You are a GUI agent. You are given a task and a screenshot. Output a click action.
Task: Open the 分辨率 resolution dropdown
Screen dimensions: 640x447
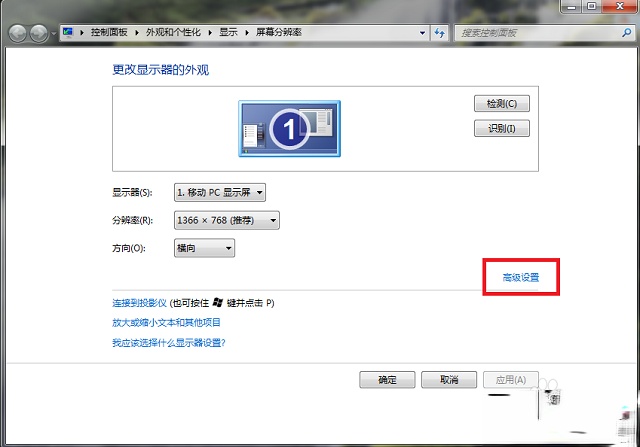[x=227, y=220]
